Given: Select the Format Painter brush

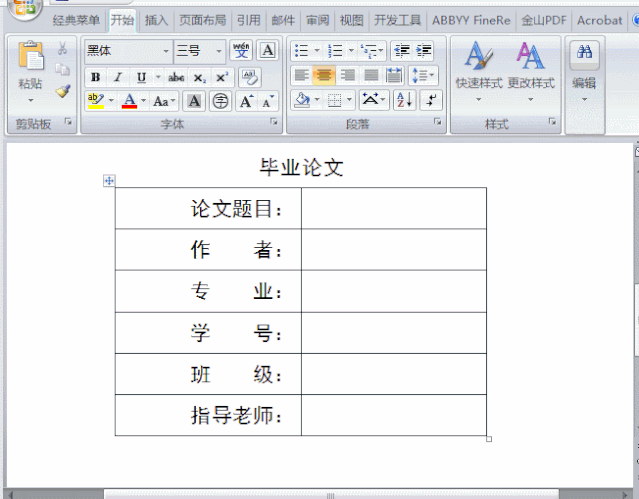Looking at the screenshot, I should (63, 91).
